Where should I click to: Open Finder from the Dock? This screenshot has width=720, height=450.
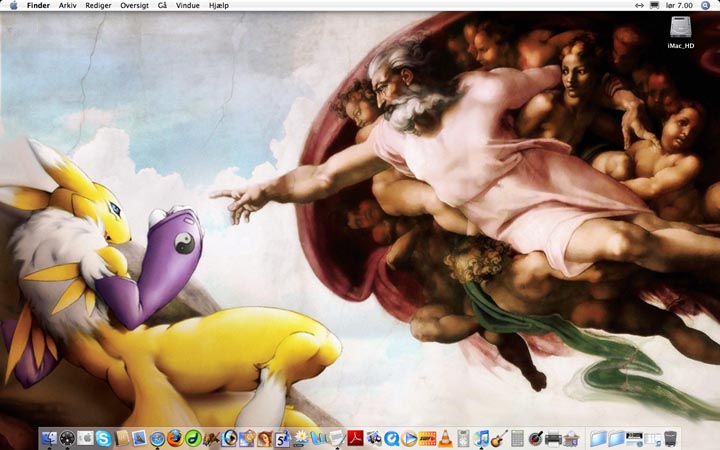pyautogui.click(x=50, y=438)
